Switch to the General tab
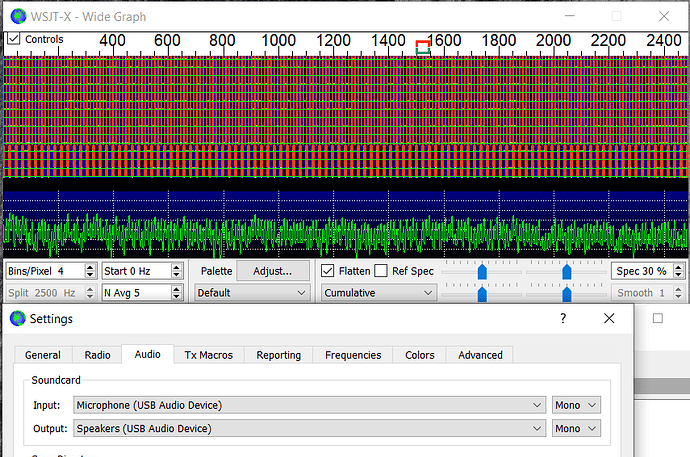This screenshot has height=457, width=690. click(x=43, y=355)
